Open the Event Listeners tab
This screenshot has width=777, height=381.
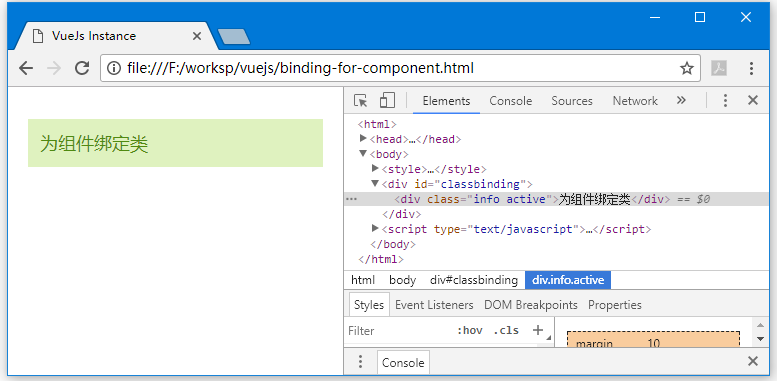pos(434,305)
